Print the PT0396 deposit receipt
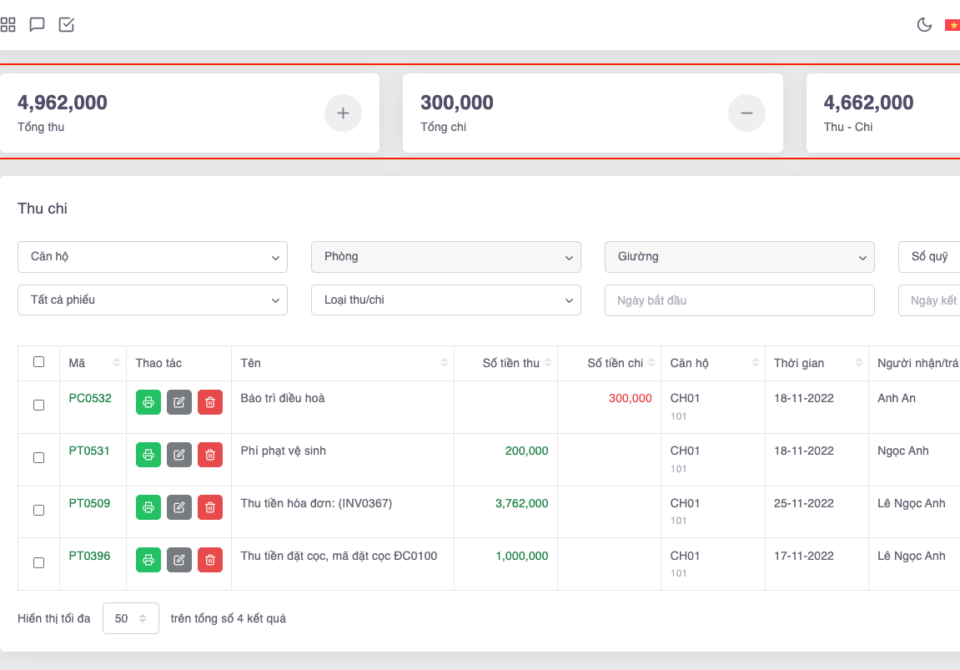 [x=148, y=560]
